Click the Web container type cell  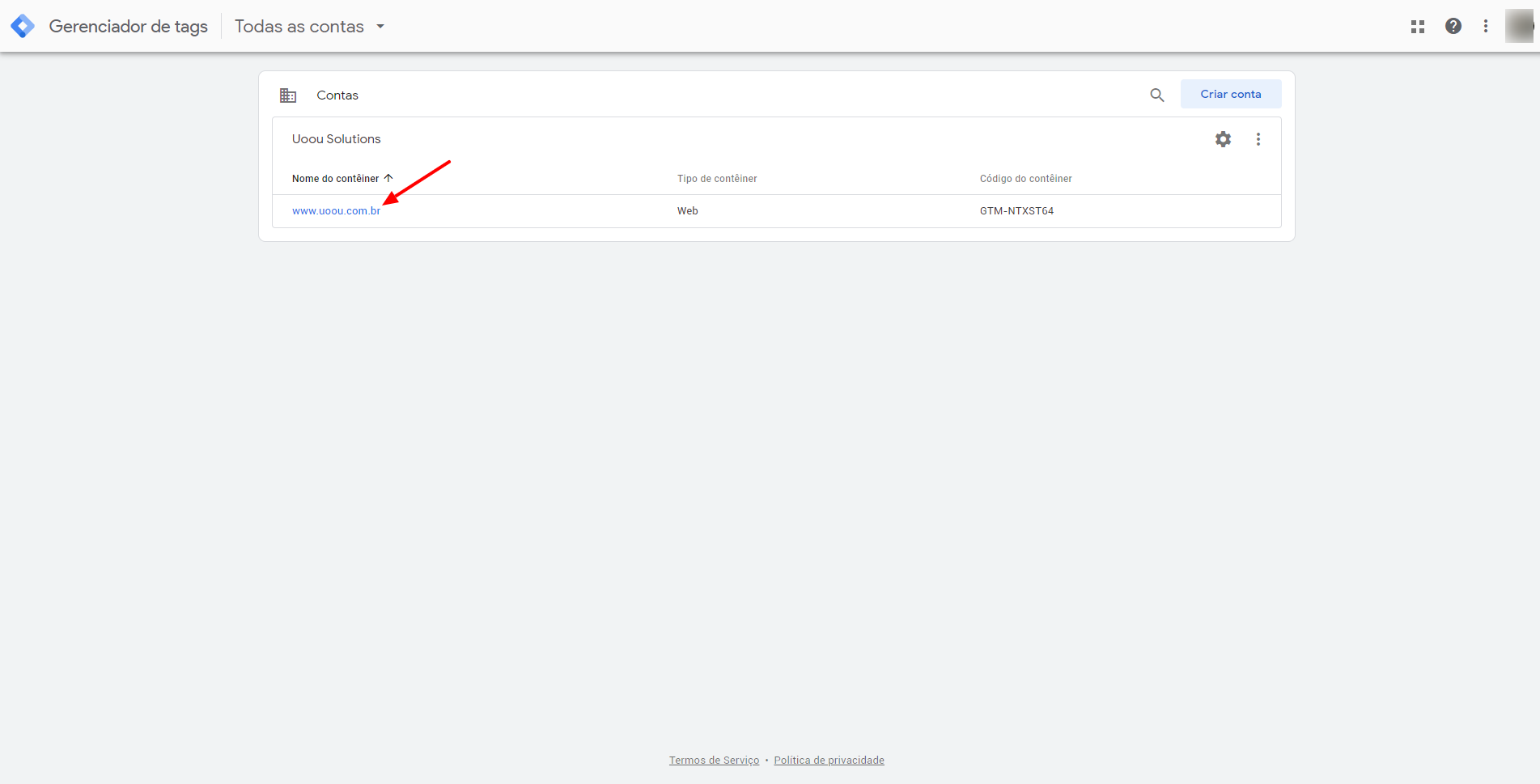point(687,211)
